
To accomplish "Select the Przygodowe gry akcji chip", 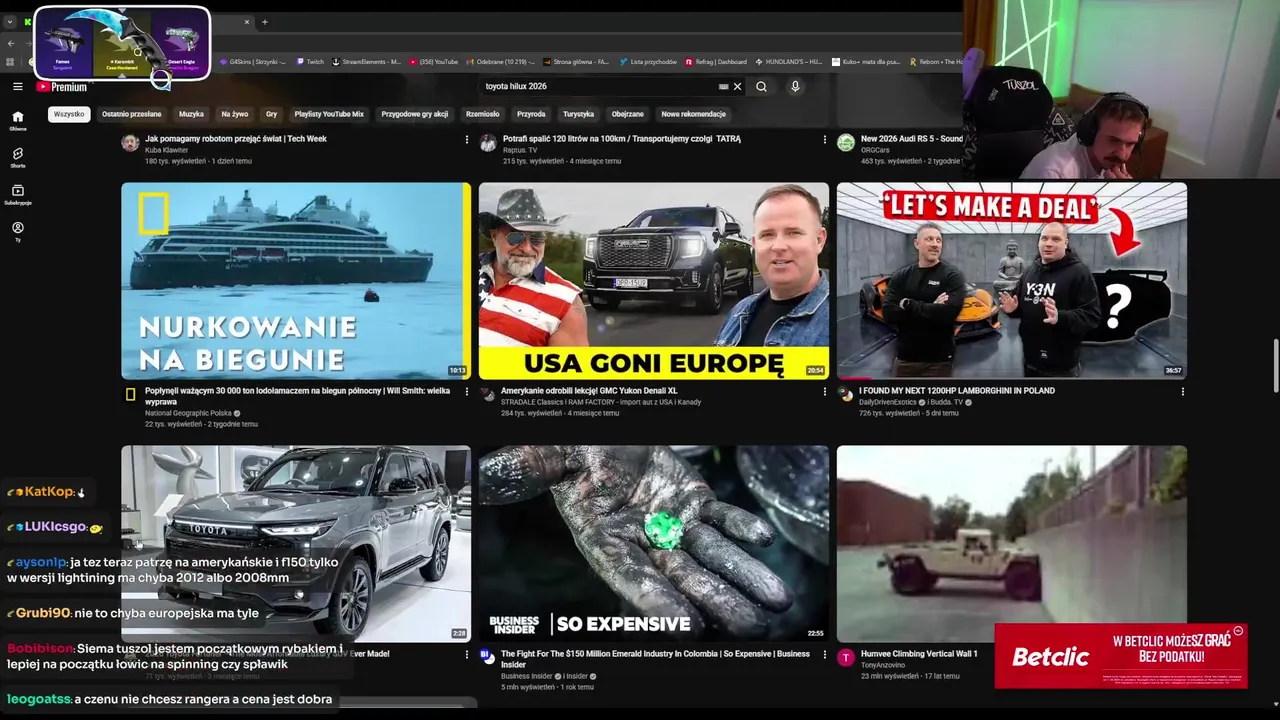I will (415, 114).
